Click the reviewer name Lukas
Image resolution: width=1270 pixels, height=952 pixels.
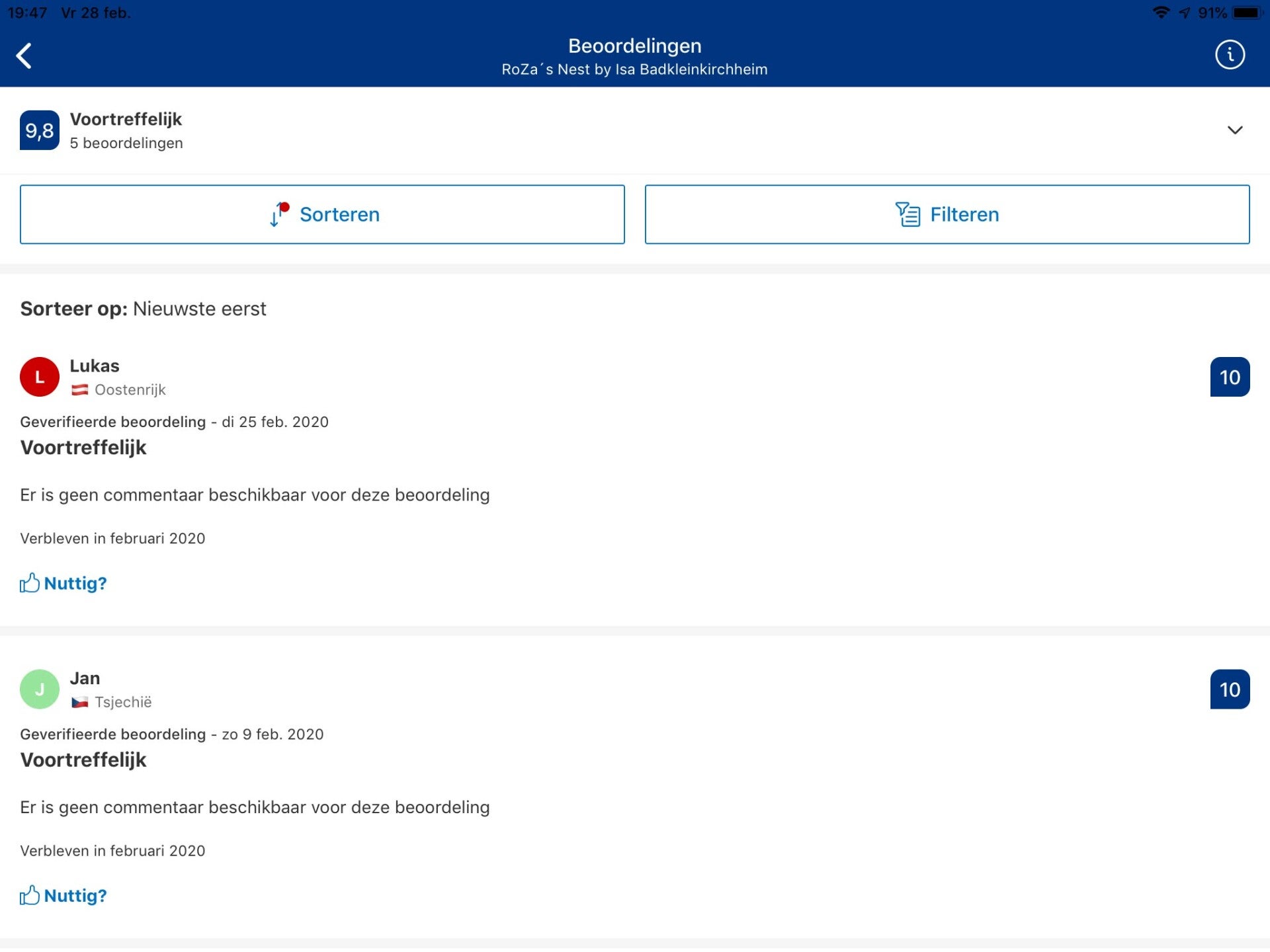[95, 366]
